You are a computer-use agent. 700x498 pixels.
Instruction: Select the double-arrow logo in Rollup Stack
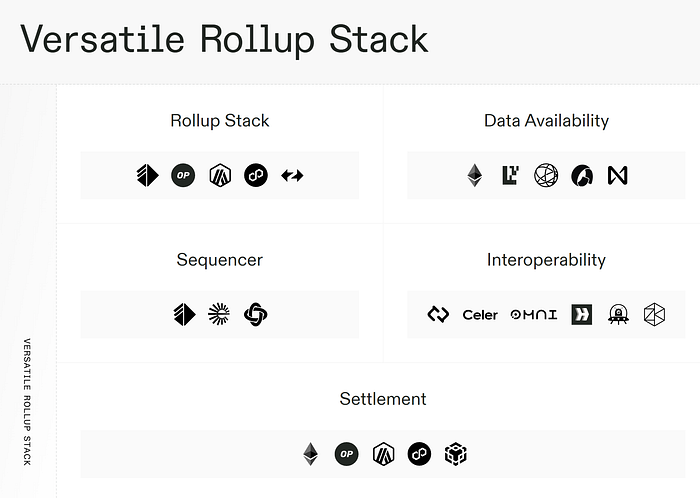pos(292,175)
